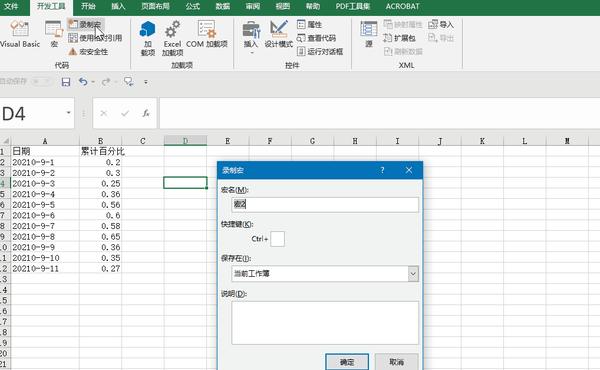The width and height of the screenshot is (600, 370).
Task: Open the Add-ins (加载项) button
Action: click(x=148, y=38)
